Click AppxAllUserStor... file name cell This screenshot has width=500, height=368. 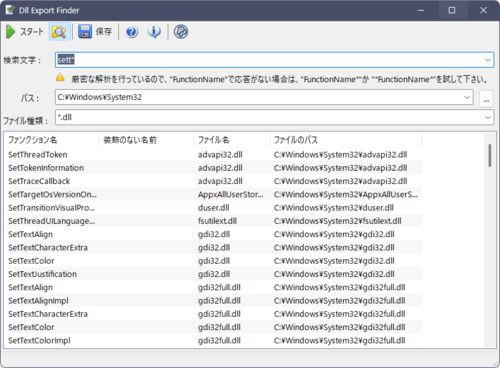pos(231,194)
